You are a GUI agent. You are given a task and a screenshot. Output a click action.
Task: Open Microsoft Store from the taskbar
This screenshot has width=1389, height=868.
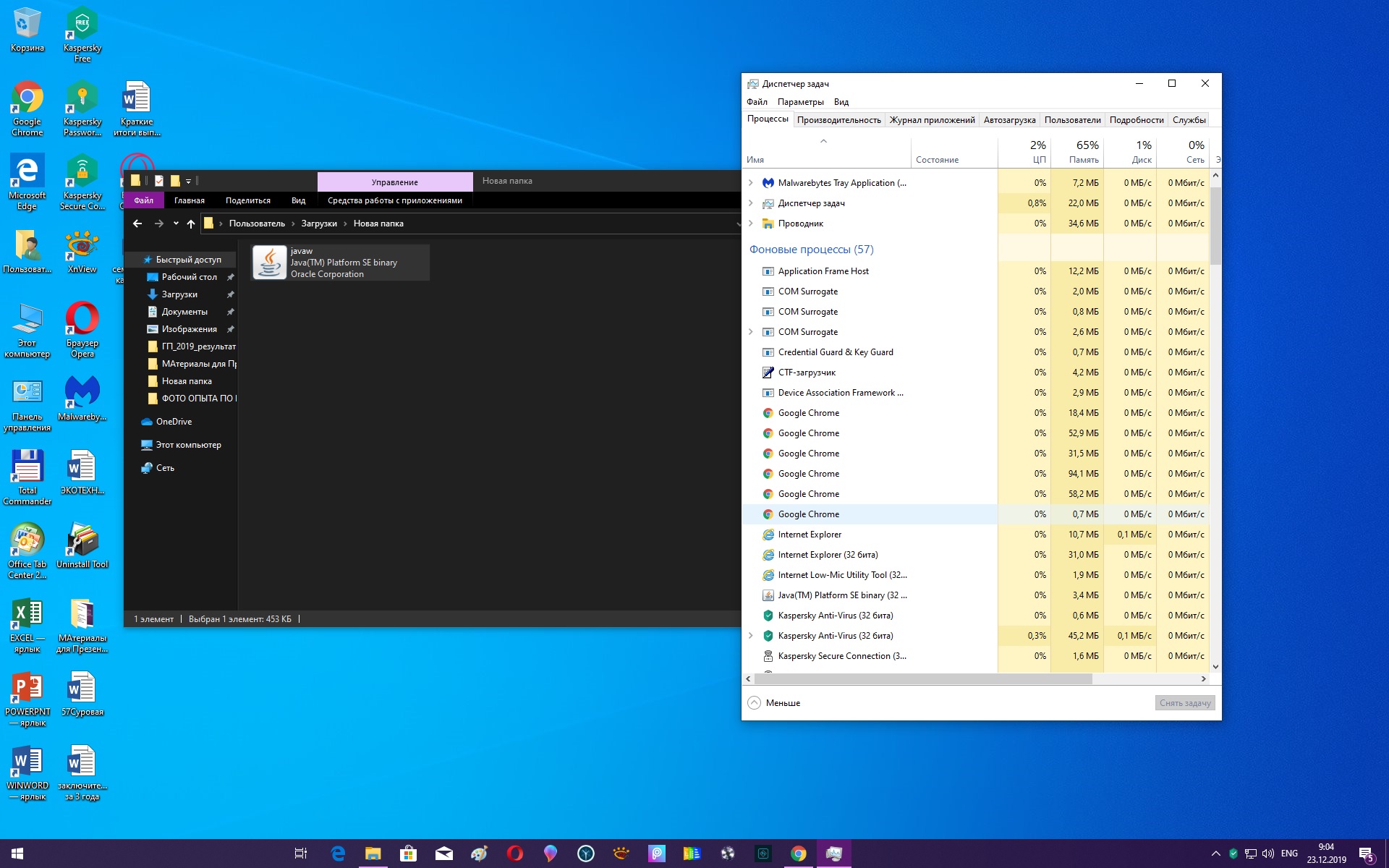pos(409,854)
